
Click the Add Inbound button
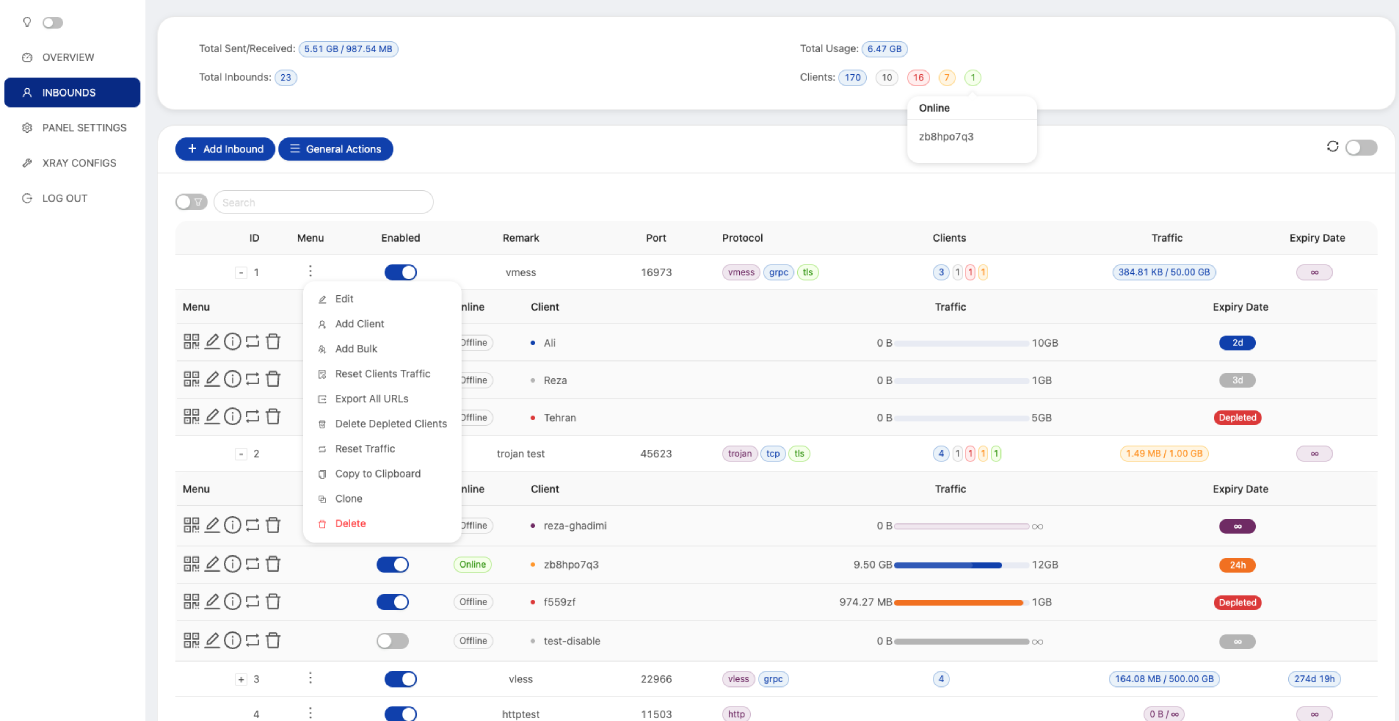pos(225,149)
